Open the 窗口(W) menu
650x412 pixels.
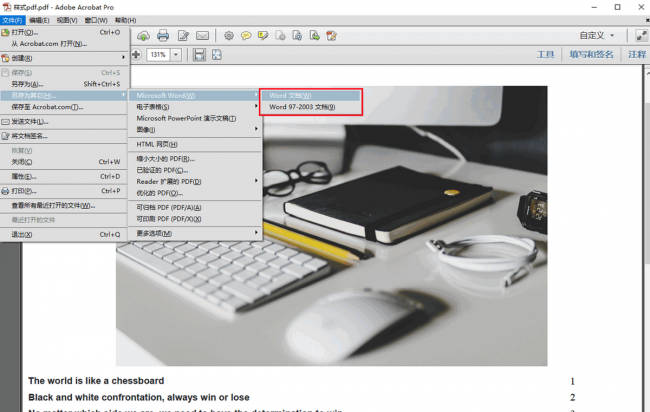point(96,20)
